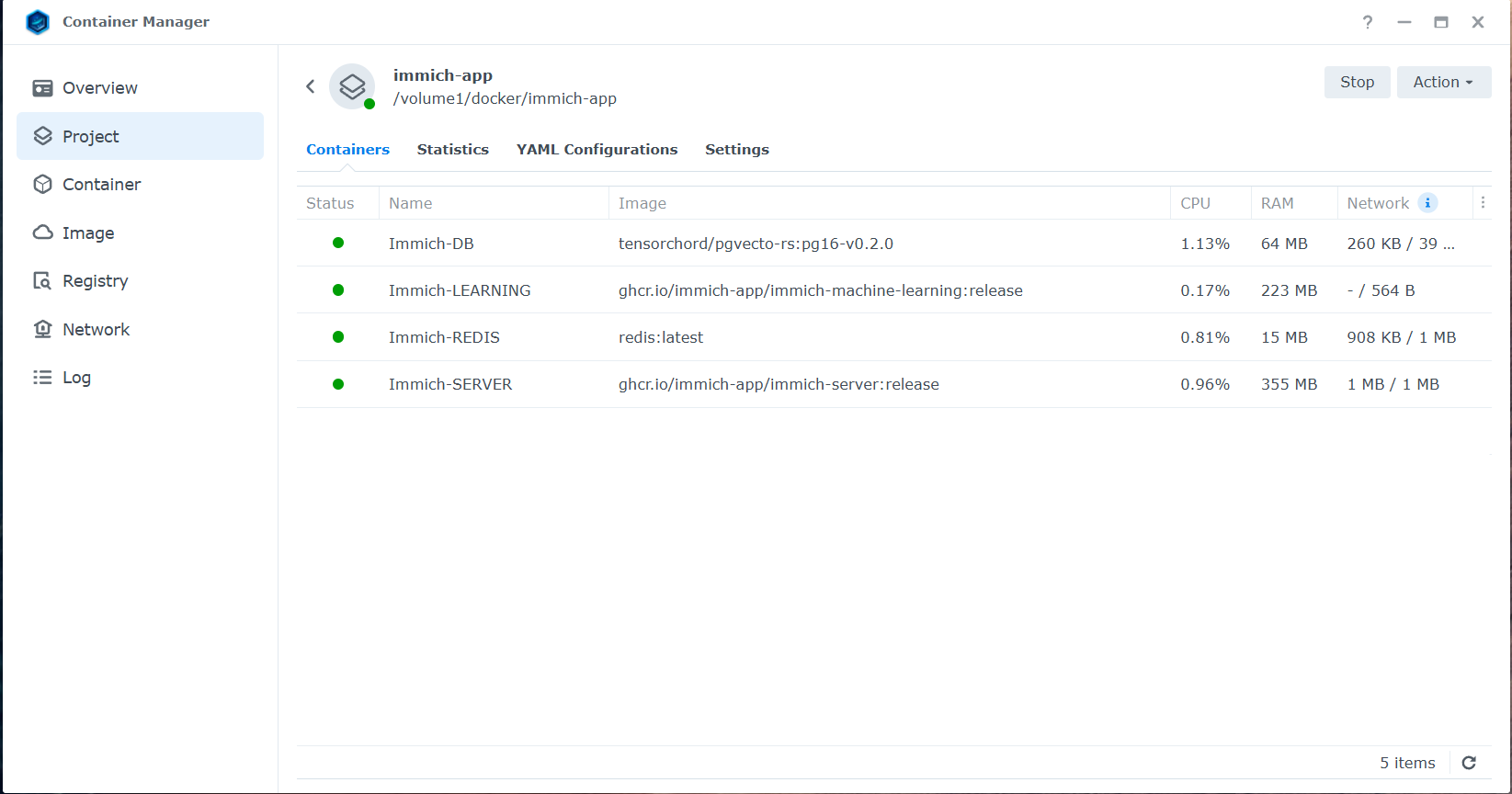Refresh the container list
1512x794 pixels.
pyautogui.click(x=1469, y=763)
